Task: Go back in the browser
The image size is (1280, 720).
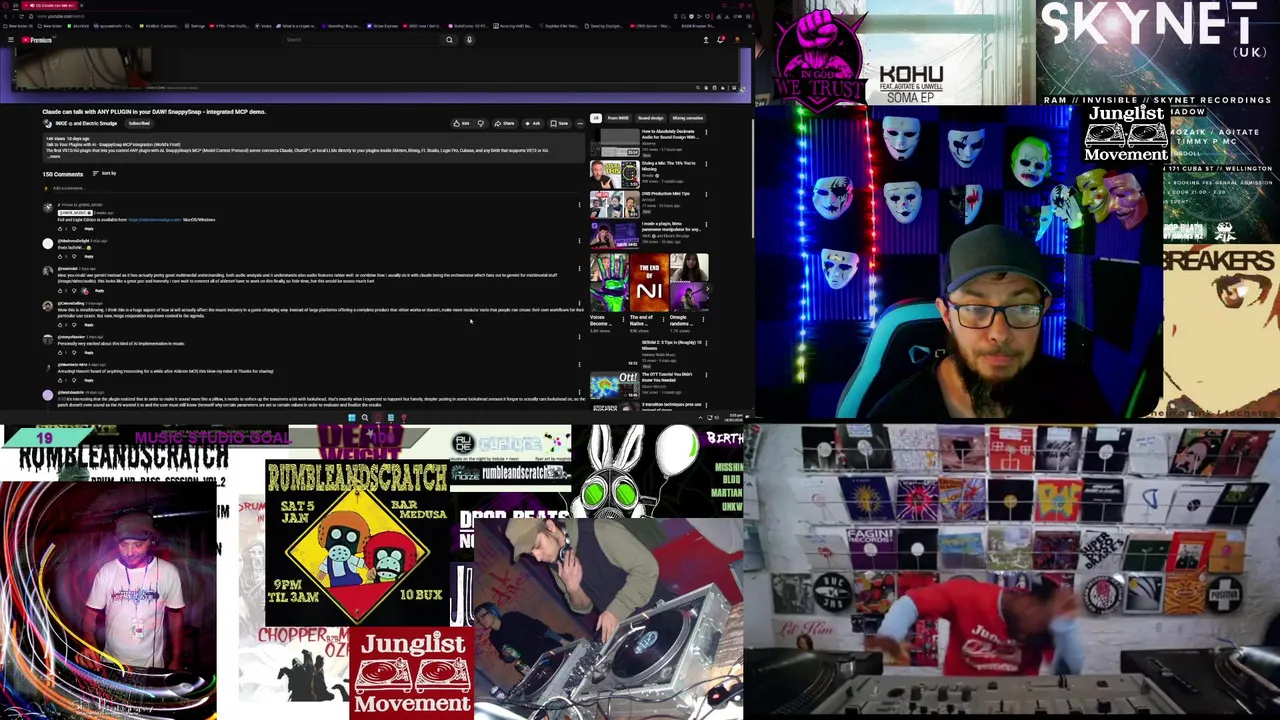Action: click(x=5, y=16)
